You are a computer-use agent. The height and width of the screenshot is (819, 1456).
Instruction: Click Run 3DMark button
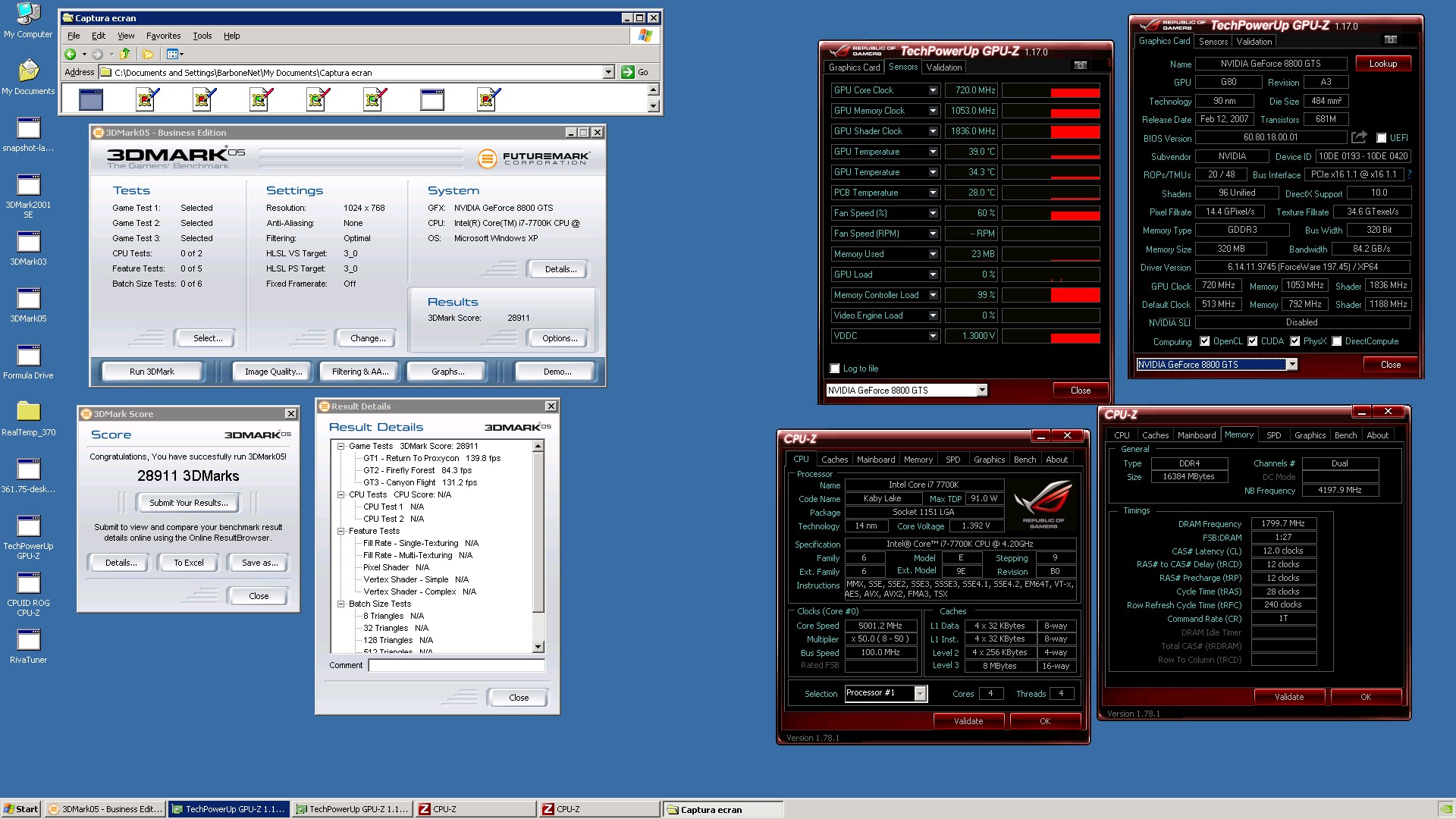coord(152,372)
